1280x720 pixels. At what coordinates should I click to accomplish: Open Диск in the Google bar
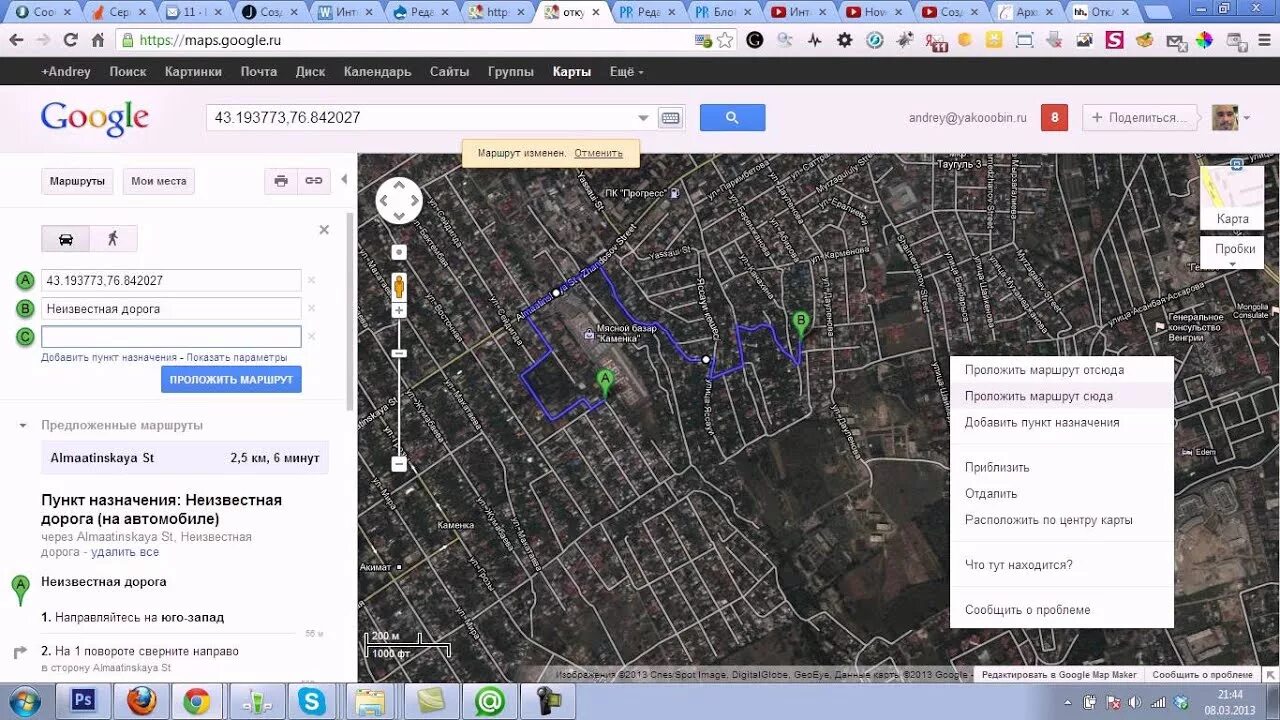pos(310,72)
